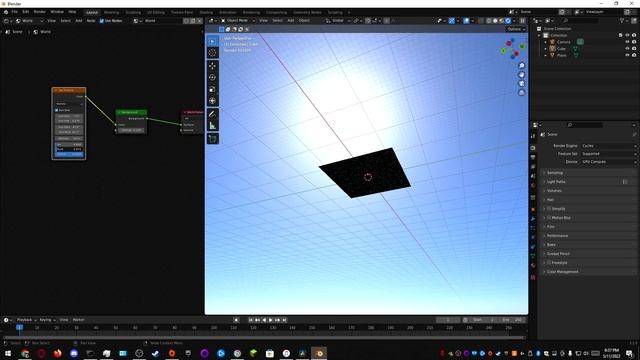Switch to the Shading workspace tab
640x360 pixels.
206,13
